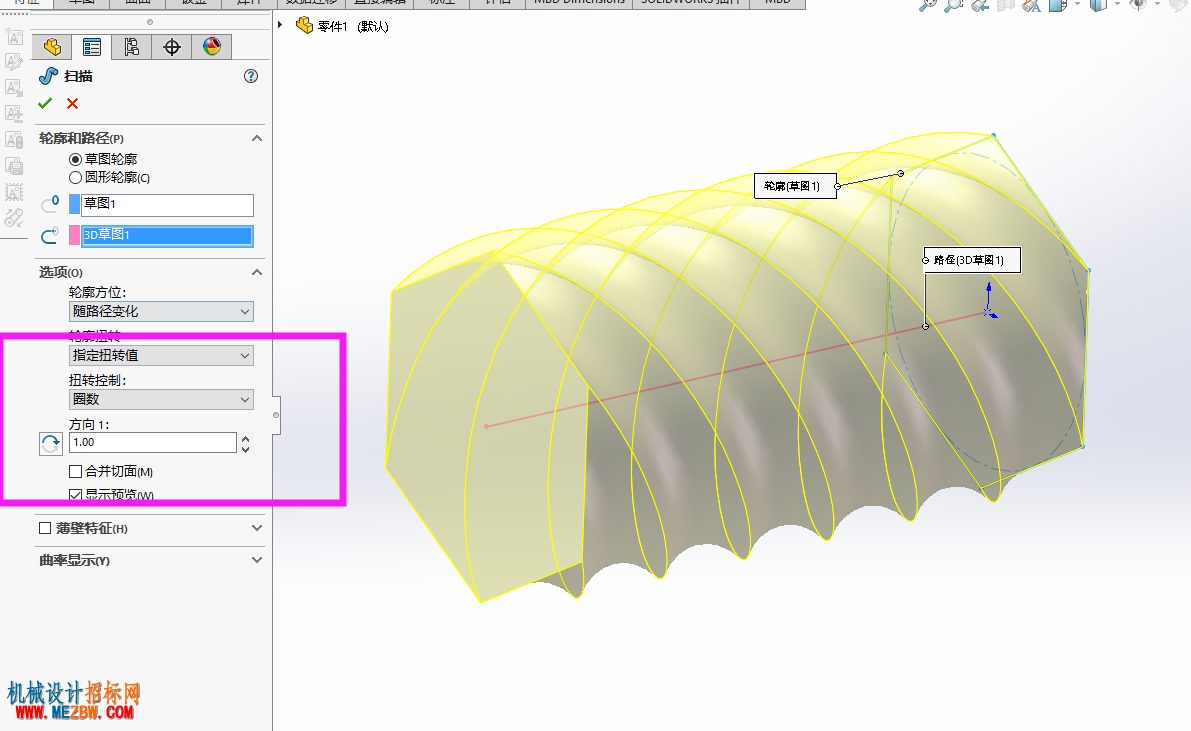
Task: Open the DimXpertManager crosshair tab
Action: (172, 47)
